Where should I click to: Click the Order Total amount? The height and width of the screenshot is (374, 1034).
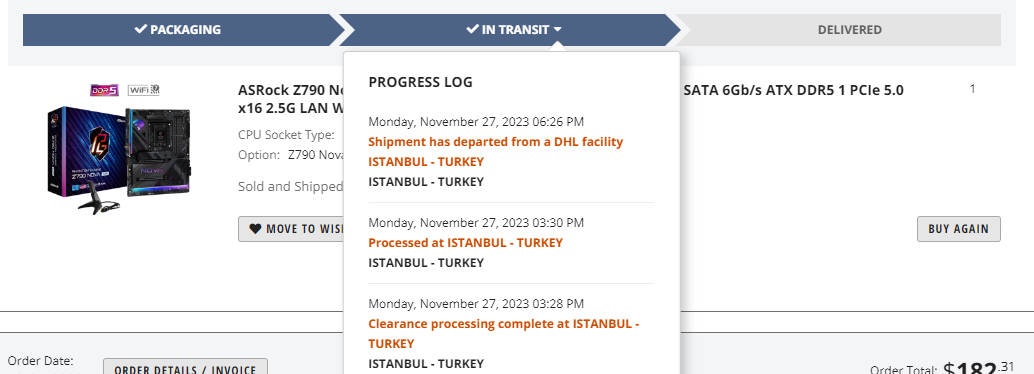click(979, 368)
